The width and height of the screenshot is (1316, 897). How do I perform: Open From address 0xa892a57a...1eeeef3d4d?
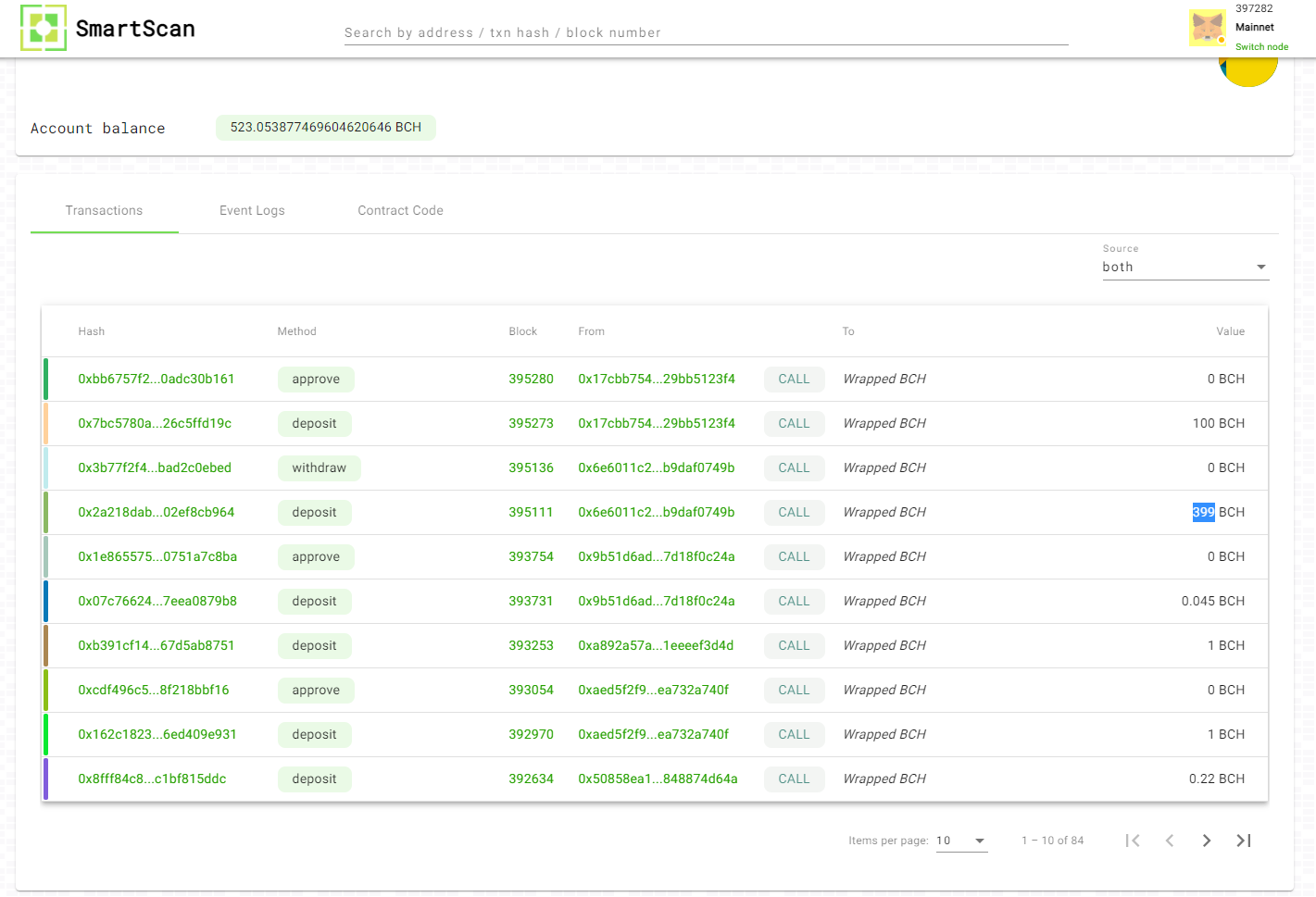tap(656, 646)
